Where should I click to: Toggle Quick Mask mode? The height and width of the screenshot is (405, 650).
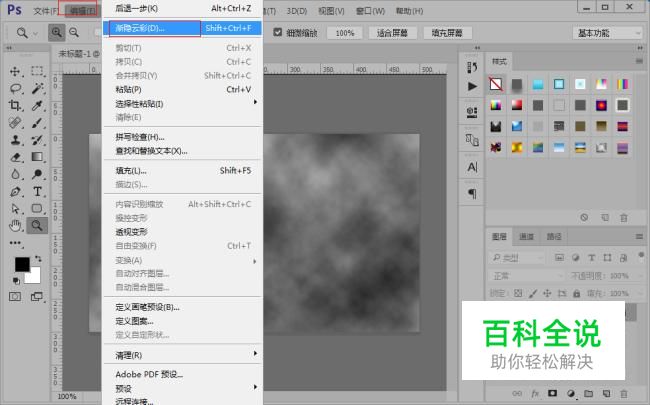click(x=15, y=296)
